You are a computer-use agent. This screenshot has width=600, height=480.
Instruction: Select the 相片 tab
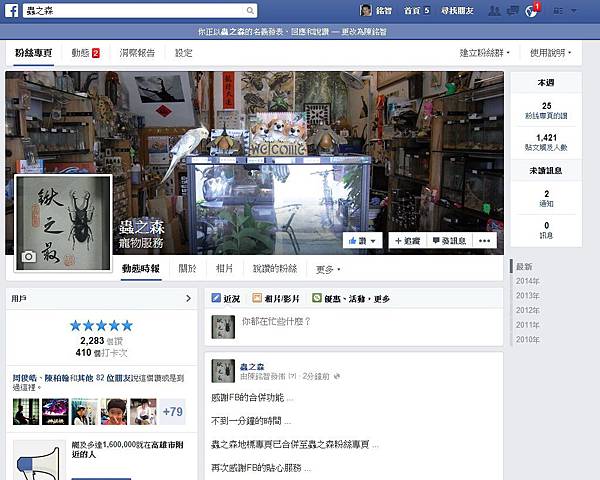click(224, 269)
